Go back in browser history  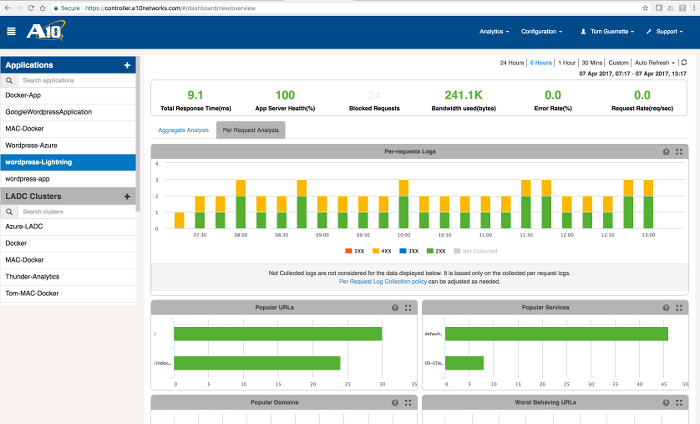pos(8,8)
